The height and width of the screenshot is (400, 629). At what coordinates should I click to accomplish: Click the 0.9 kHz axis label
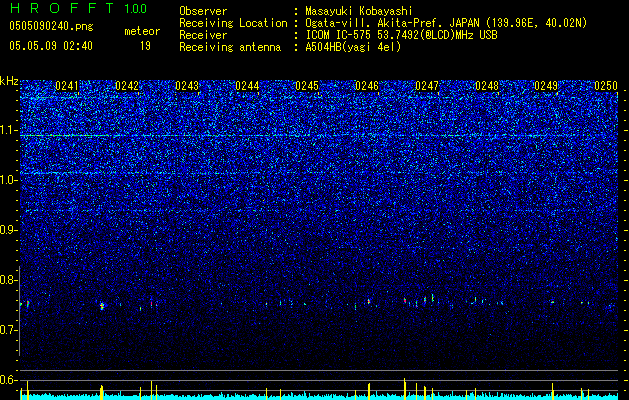coord(8,230)
